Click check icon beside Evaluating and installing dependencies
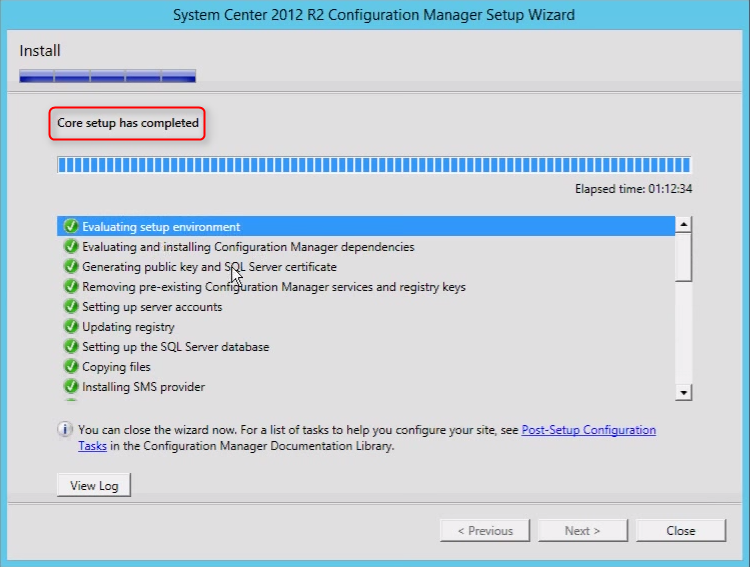The height and width of the screenshot is (567, 750). 71,246
